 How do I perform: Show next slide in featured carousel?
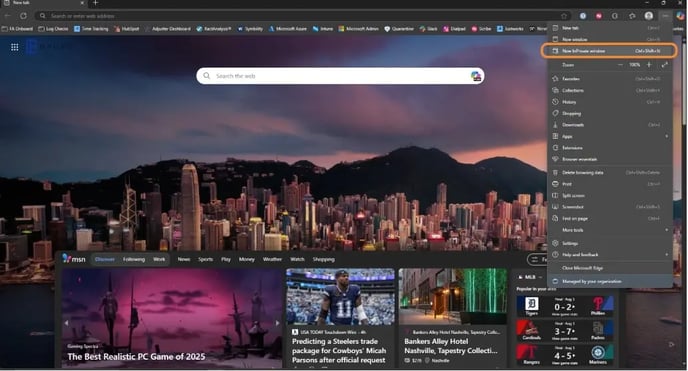[277, 323]
